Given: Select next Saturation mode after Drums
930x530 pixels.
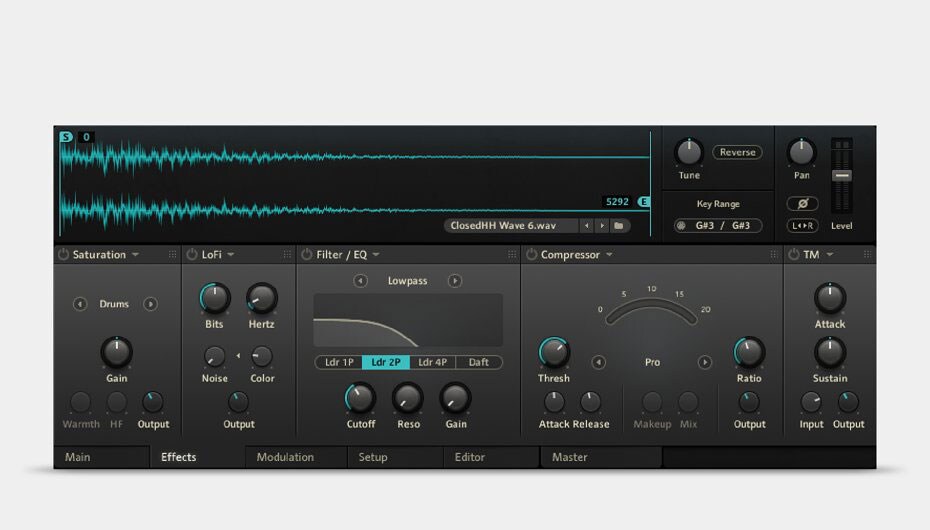Looking at the screenshot, I should pyautogui.click(x=150, y=304).
